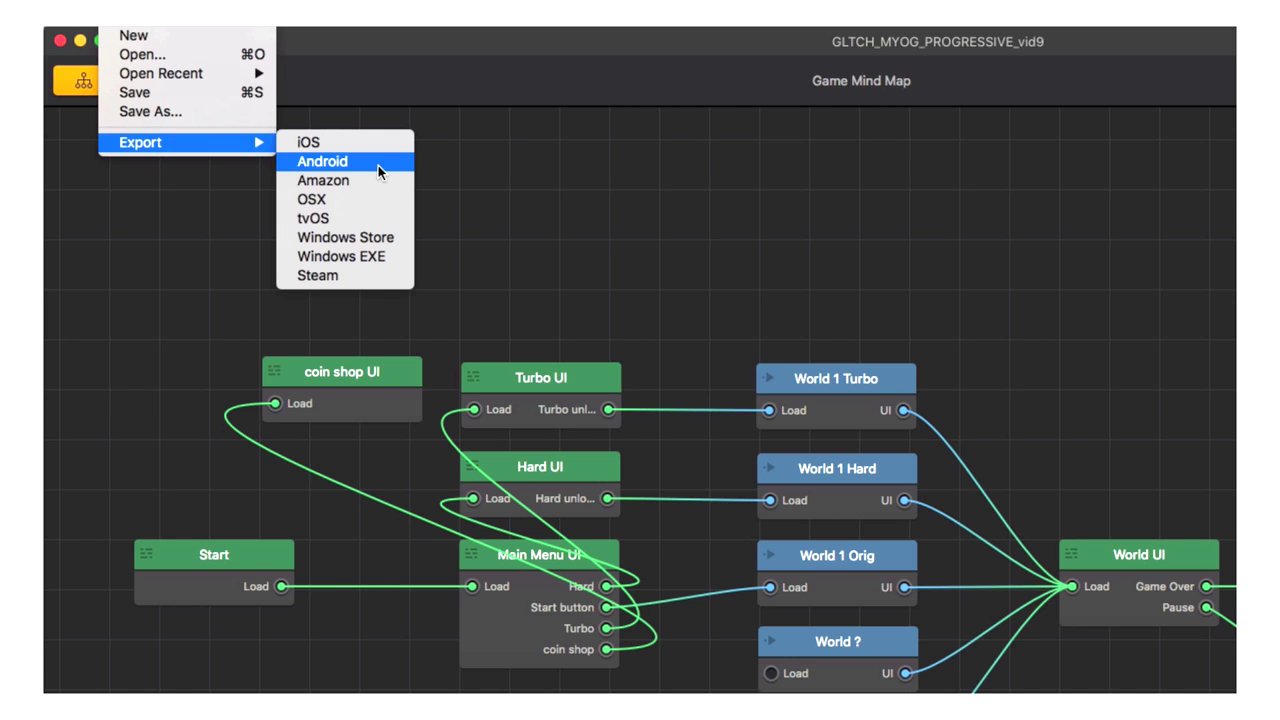Click the Load output port on Start node

tap(282, 587)
